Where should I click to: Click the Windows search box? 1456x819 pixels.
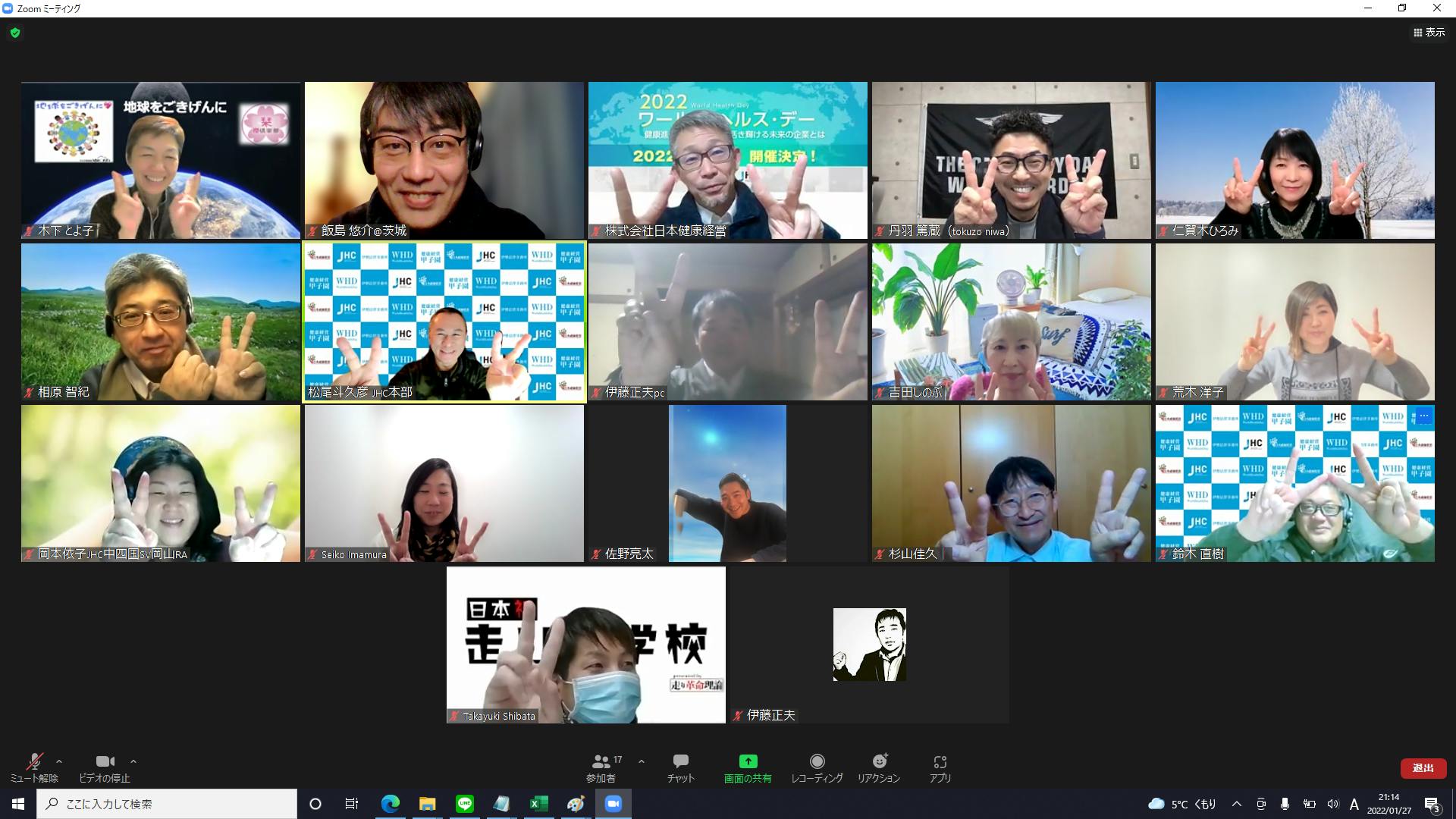pos(167,804)
